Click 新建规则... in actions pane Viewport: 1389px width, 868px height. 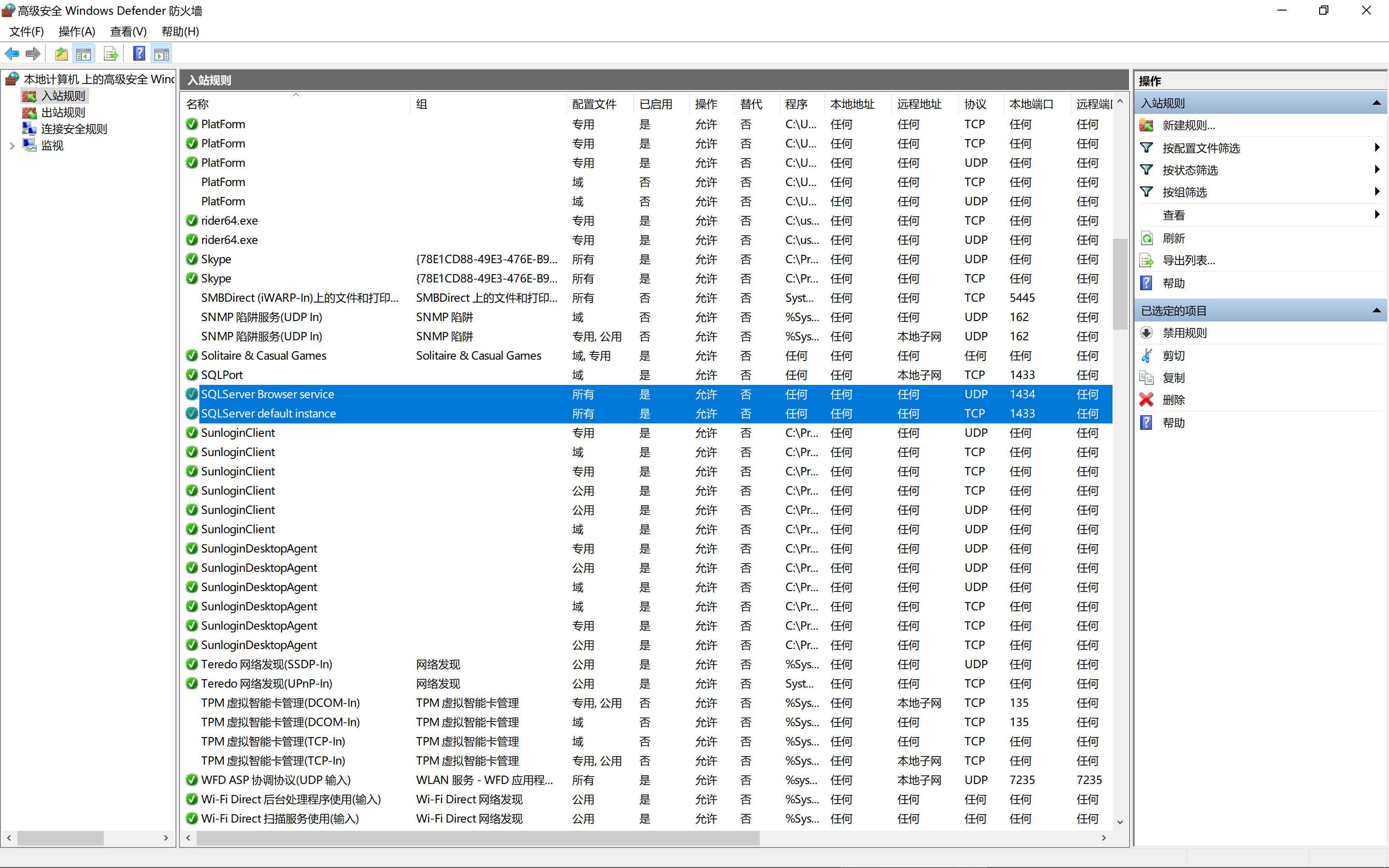1188,125
